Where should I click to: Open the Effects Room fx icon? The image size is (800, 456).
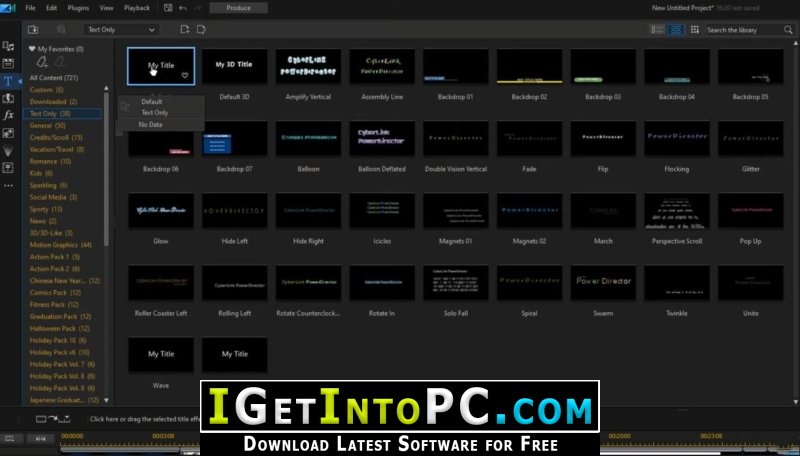click(x=8, y=115)
